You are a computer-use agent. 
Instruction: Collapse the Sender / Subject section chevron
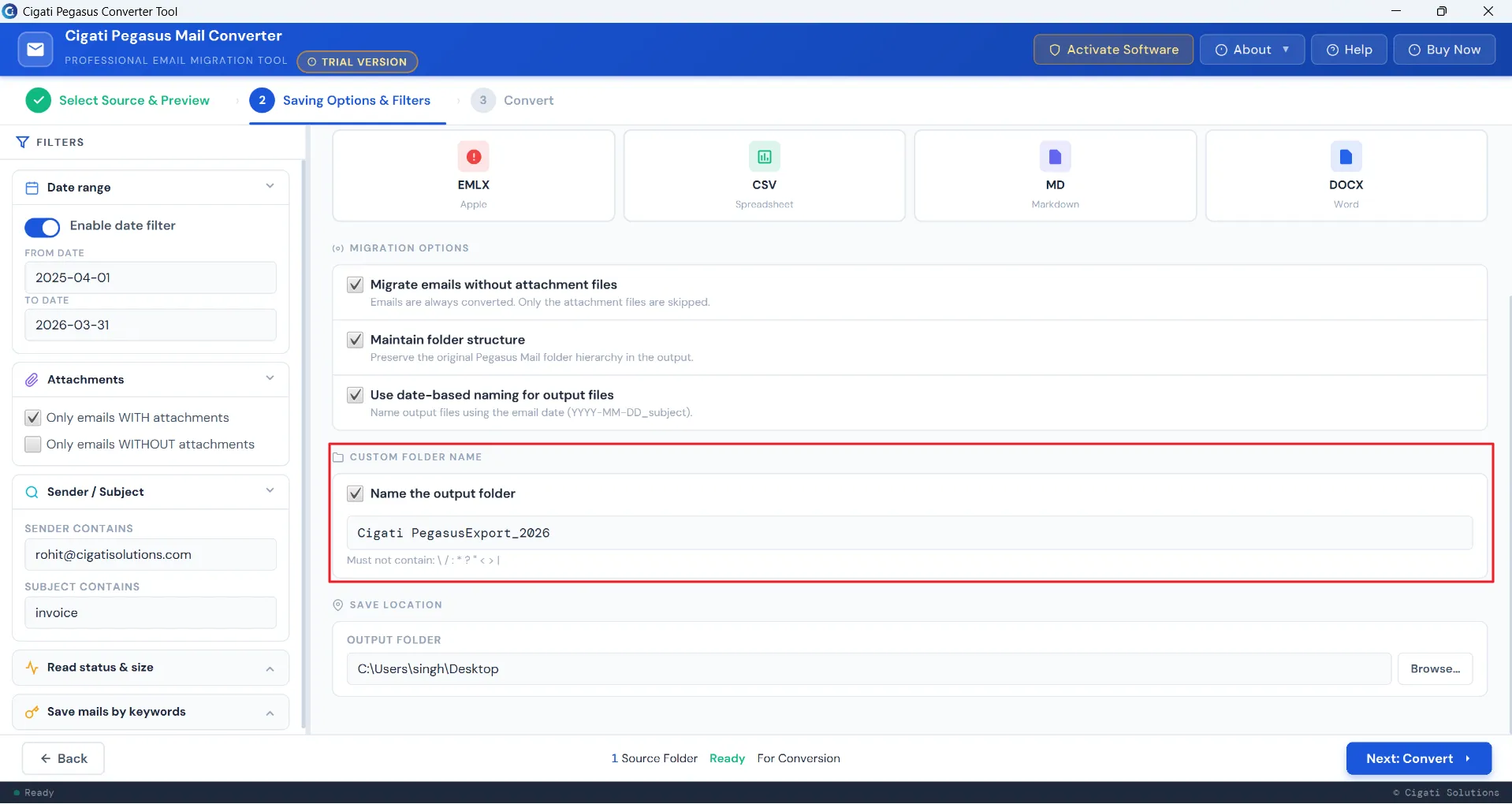coord(270,491)
